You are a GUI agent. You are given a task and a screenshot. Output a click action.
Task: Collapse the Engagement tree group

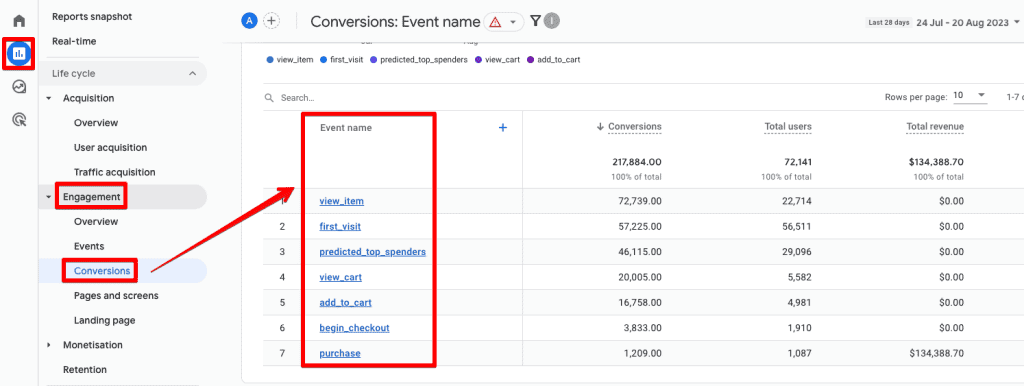coord(48,197)
